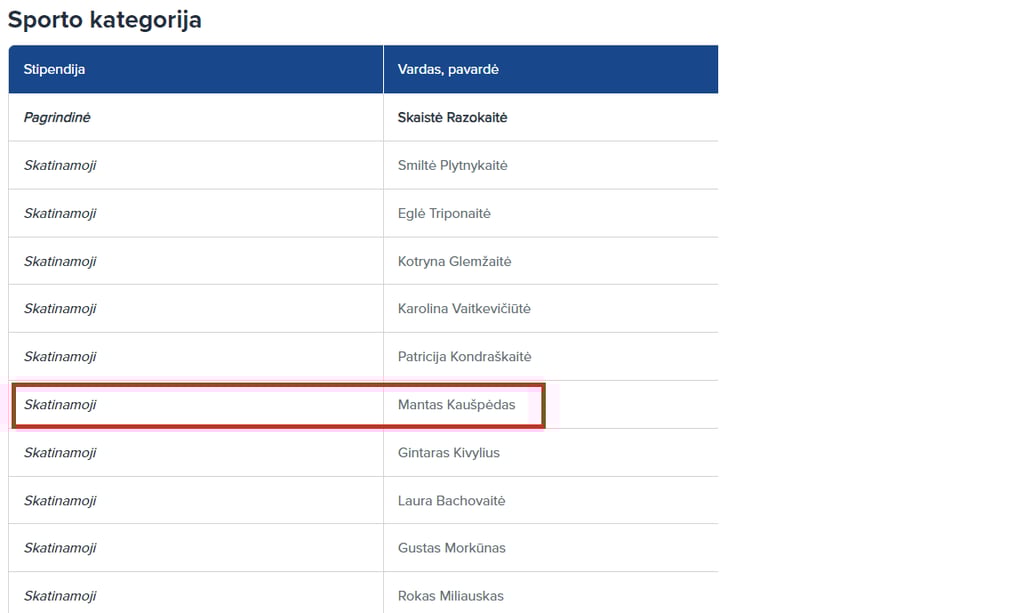This screenshot has height=613, width=1024.
Task: Click 'Skatinamoji' in Patricija Kondraškaitė's row
Action: pyautogui.click(x=60, y=356)
